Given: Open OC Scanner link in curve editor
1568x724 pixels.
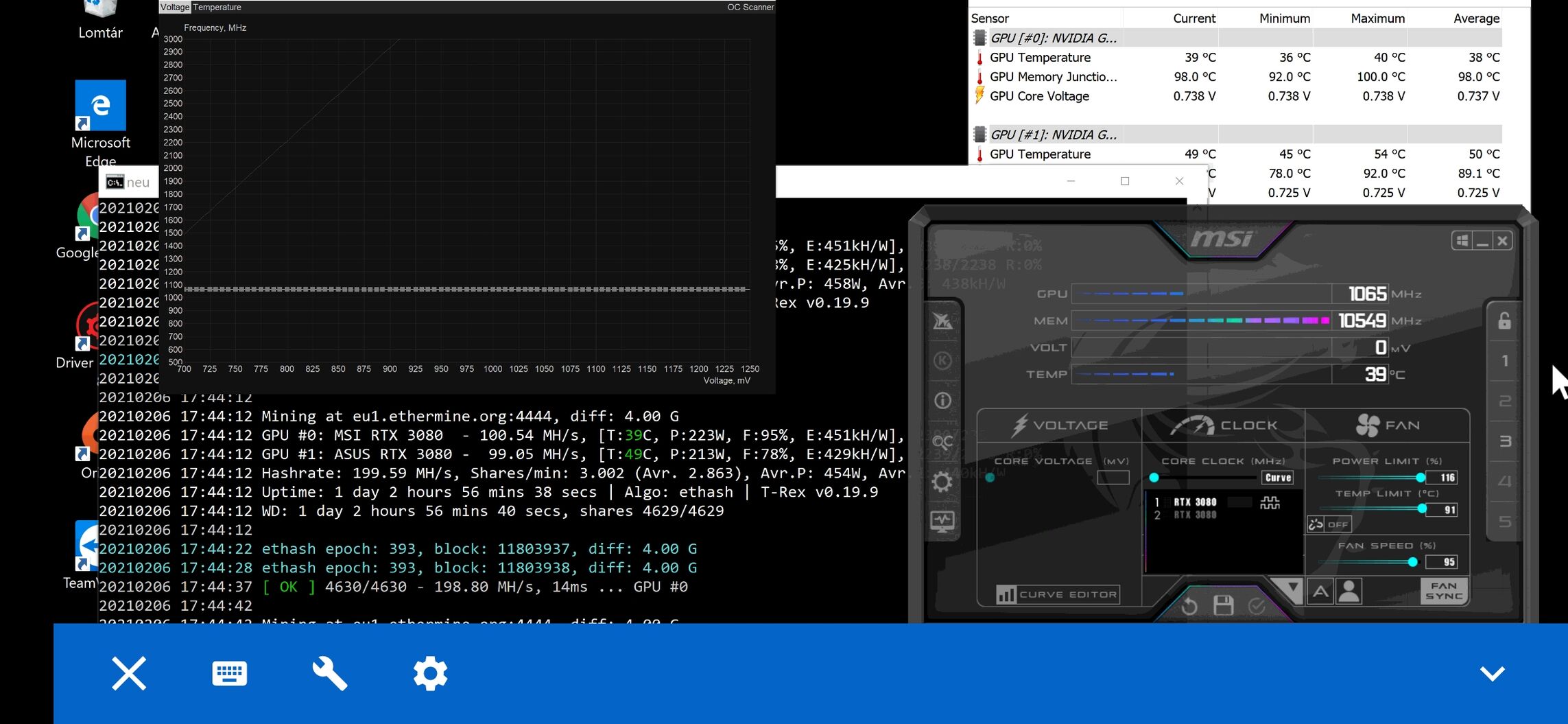Looking at the screenshot, I should (750, 7).
